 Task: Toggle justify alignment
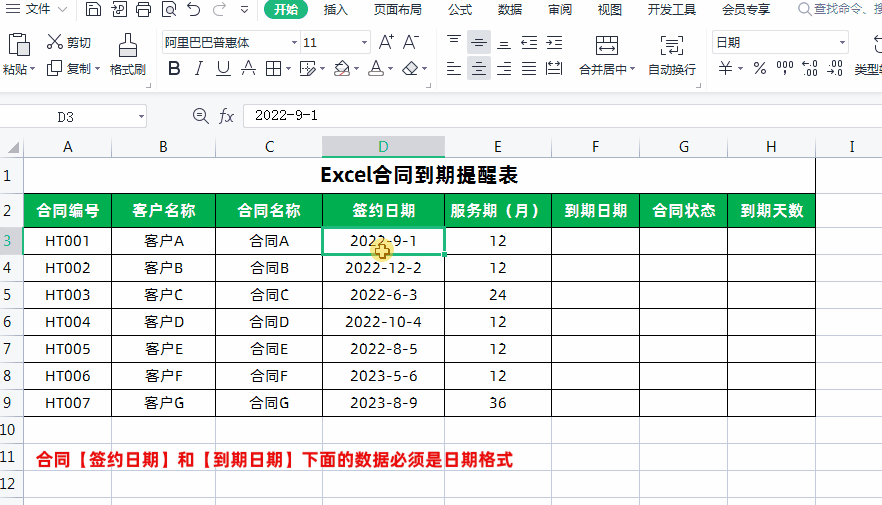point(529,69)
